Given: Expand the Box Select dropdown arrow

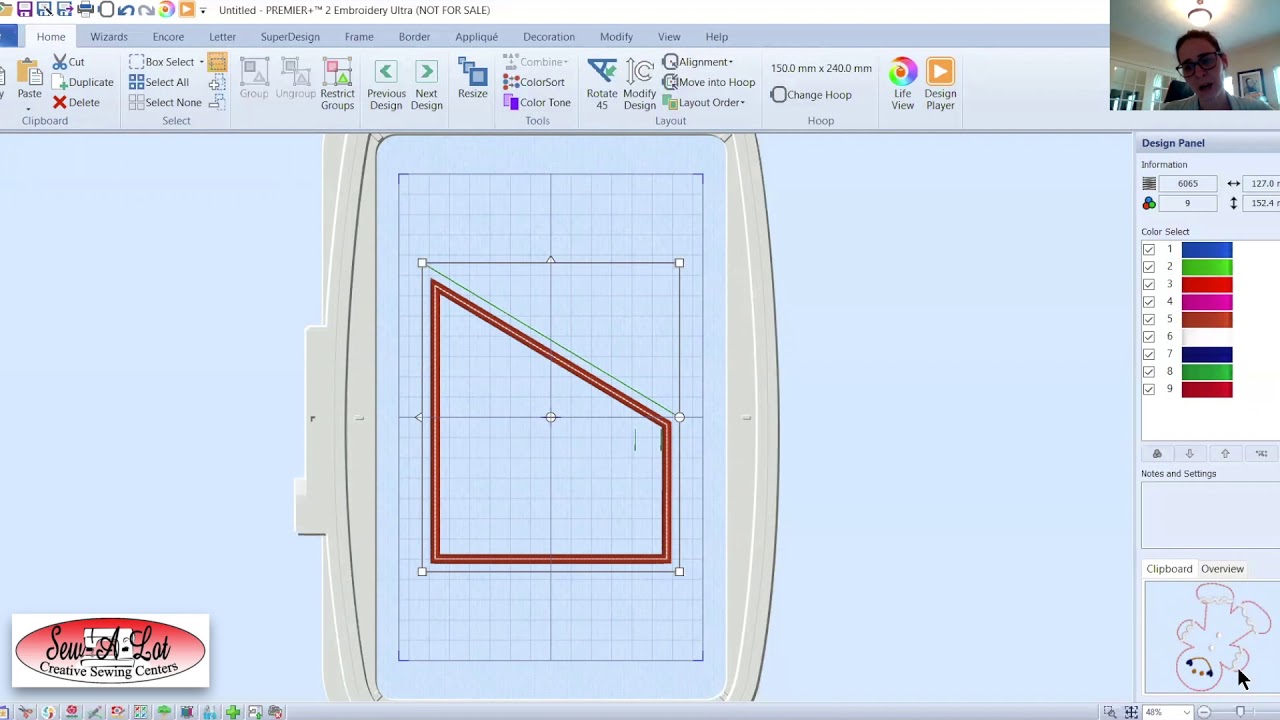Looking at the screenshot, I should pos(201,62).
